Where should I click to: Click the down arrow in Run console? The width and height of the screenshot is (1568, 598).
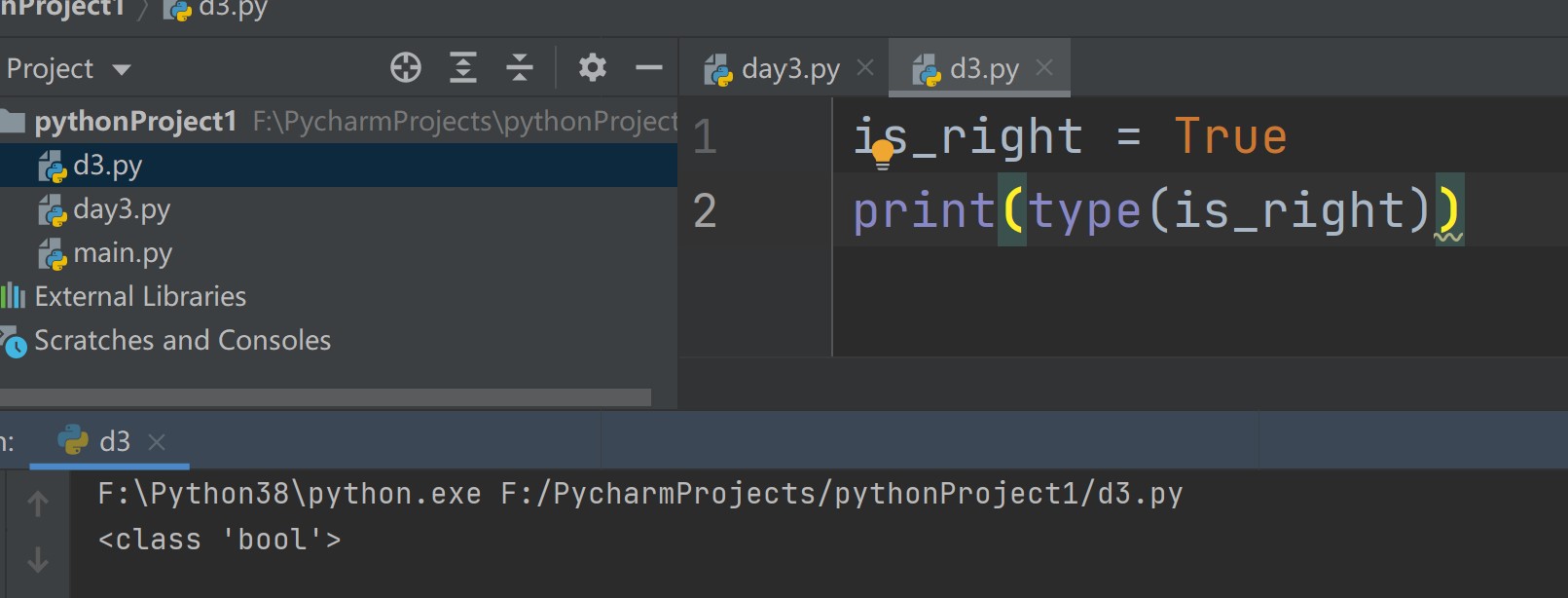(x=38, y=560)
